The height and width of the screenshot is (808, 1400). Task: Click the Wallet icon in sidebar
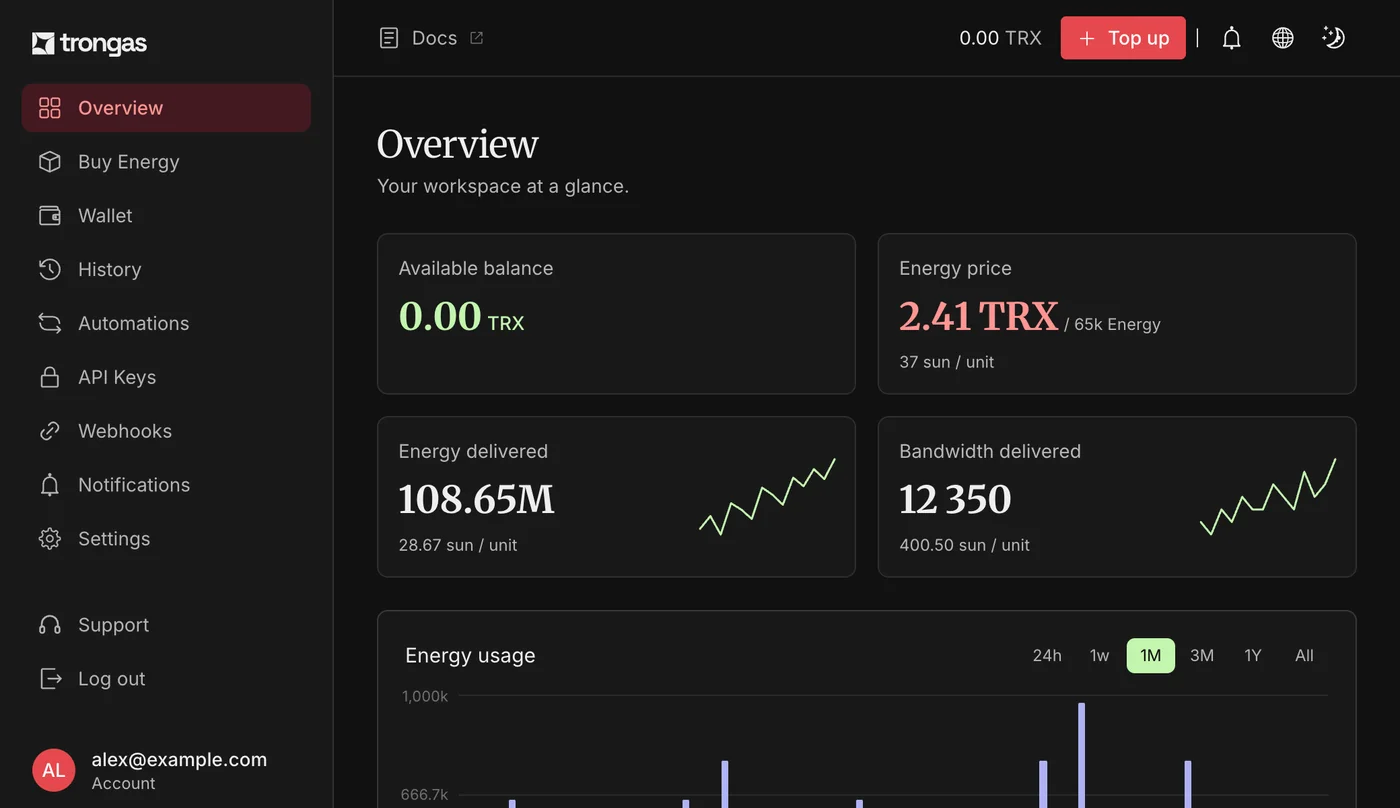(50, 216)
